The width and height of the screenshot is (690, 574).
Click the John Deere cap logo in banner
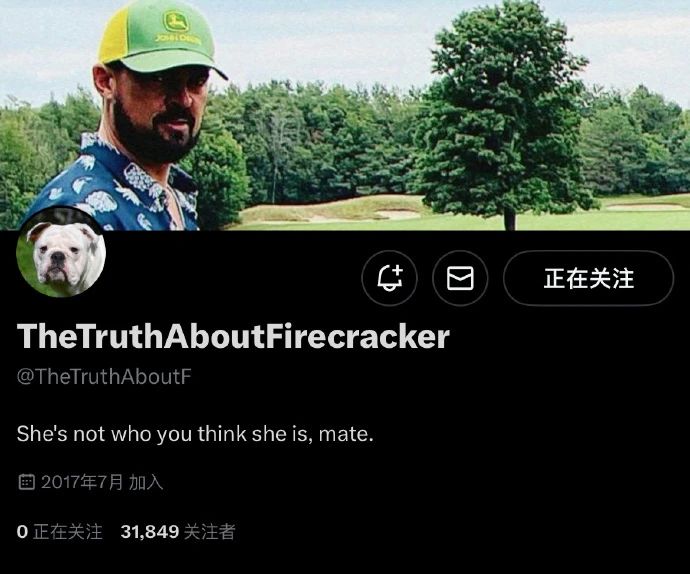click(x=176, y=21)
